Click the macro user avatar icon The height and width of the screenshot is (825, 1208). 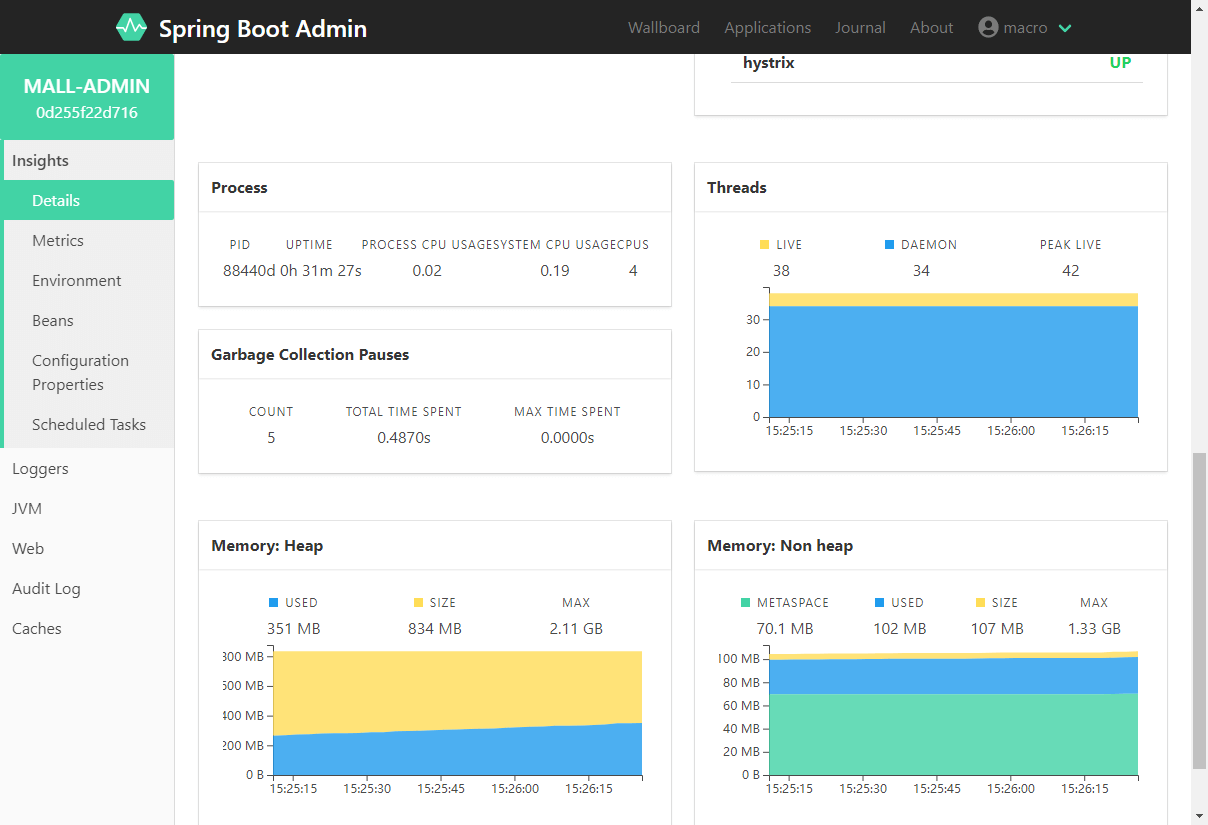click(x=988, y=28)
